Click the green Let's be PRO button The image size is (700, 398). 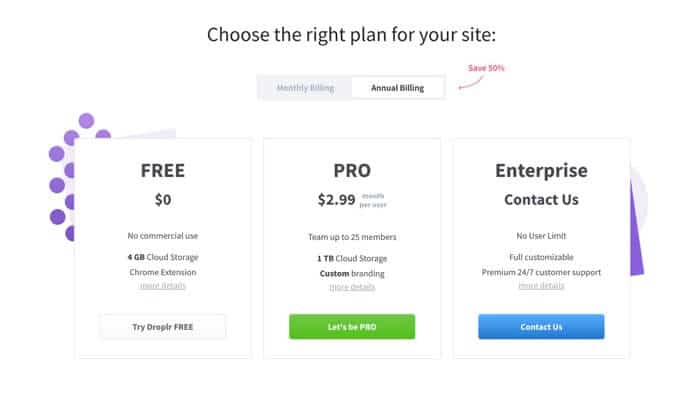352,327
